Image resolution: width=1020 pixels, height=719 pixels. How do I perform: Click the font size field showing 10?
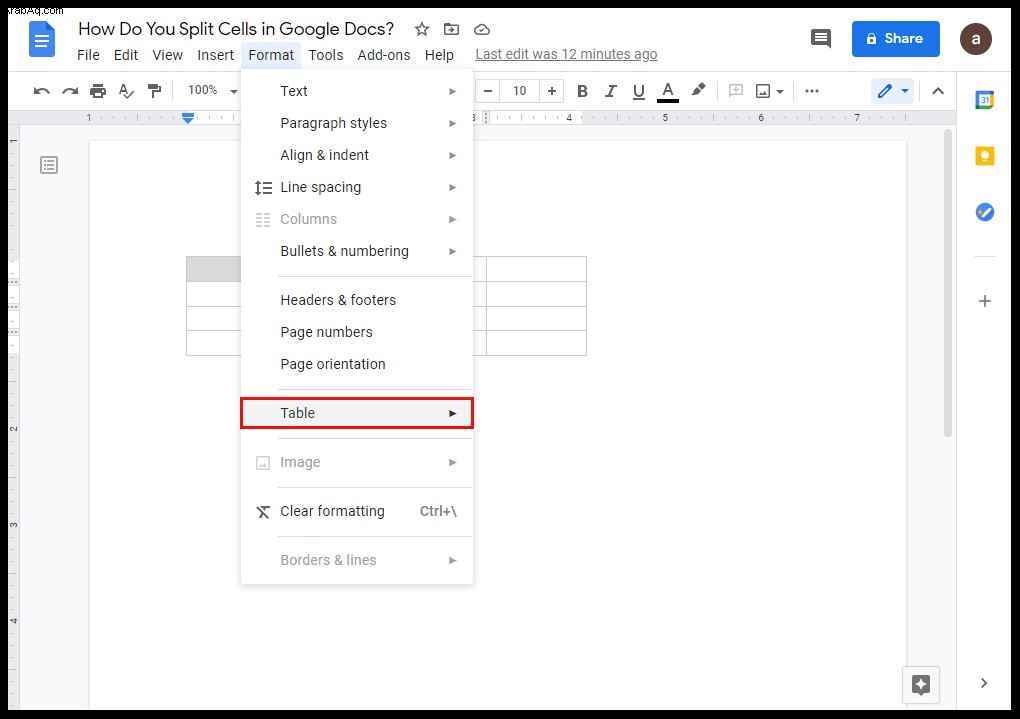click(519, 91)
